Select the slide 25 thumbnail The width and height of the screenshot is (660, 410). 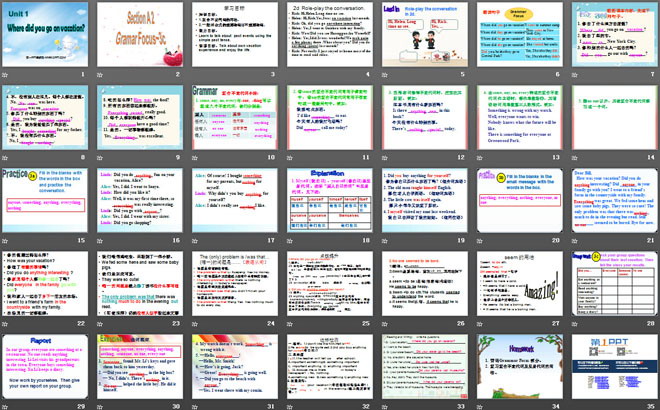pos(330,283)
